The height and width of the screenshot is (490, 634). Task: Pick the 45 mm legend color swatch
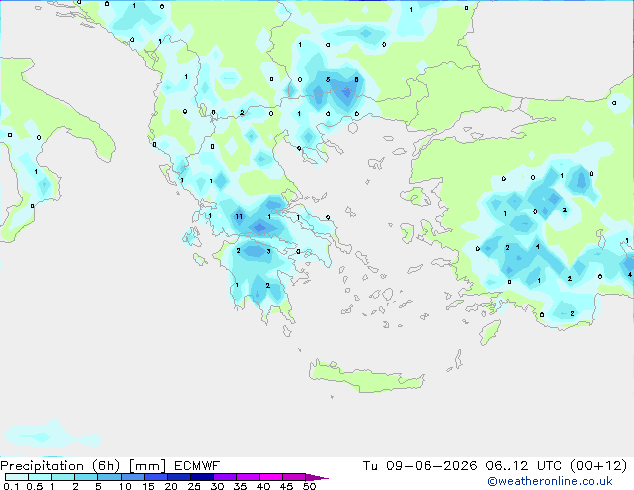294,477
